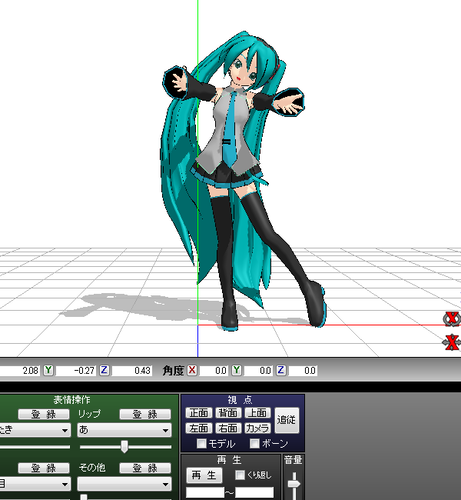Enable the ボーン checkbox
This screenshot has height=500, width=461.
click(x=255, y=443)
